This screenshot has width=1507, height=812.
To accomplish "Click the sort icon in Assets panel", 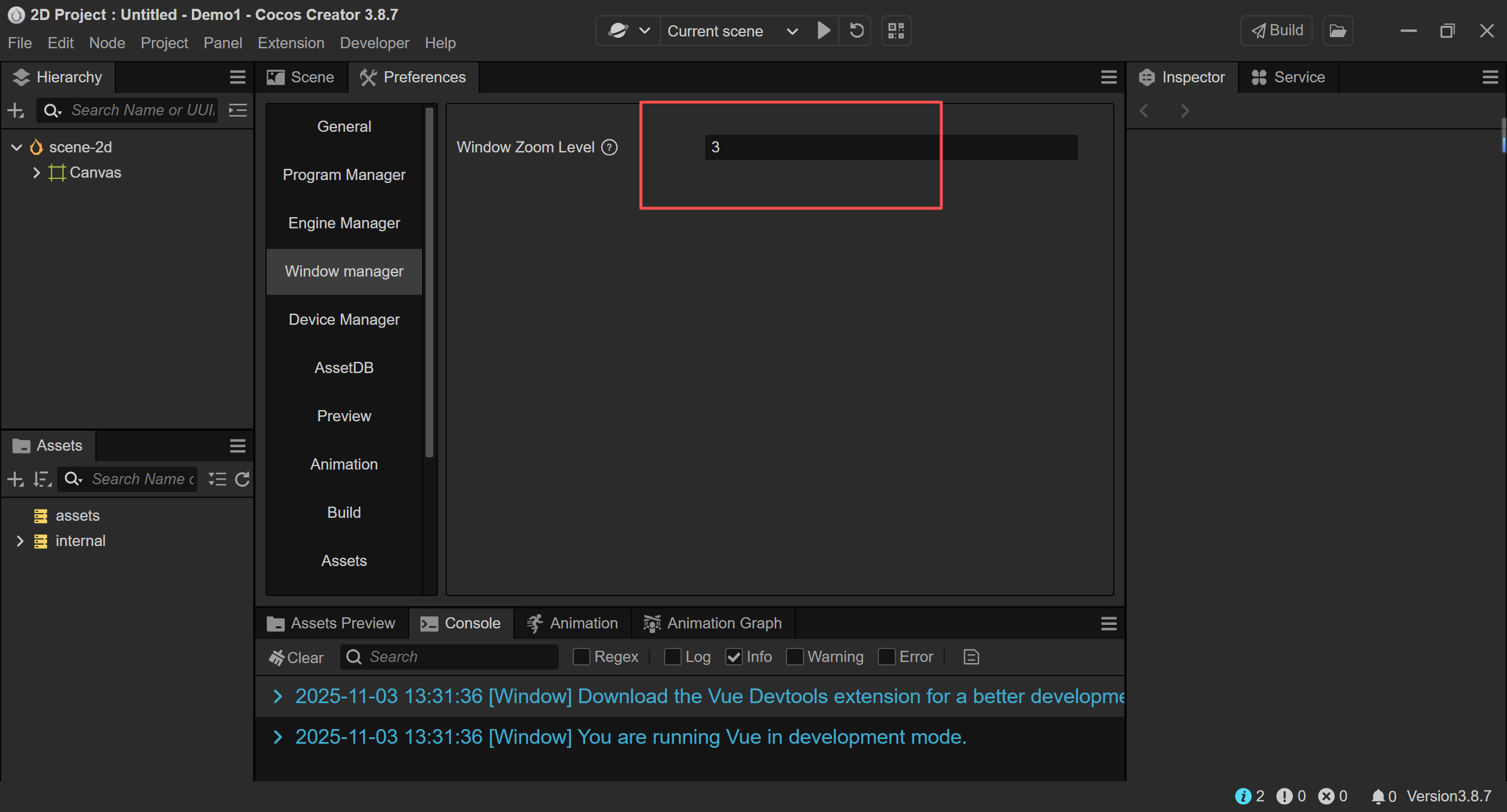I will (x=42, y=480).
